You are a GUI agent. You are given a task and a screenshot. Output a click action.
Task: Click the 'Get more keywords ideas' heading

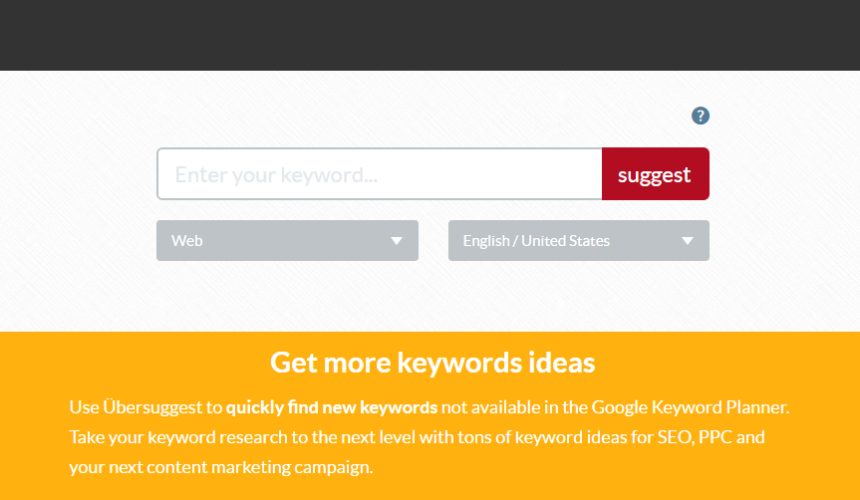click(432, 362)
